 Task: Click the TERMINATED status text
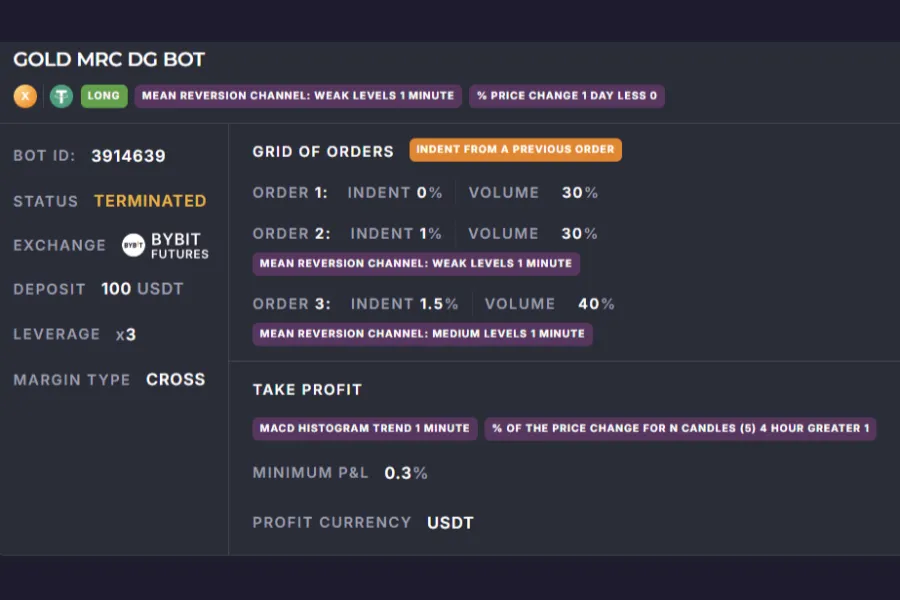click(150, 201)
